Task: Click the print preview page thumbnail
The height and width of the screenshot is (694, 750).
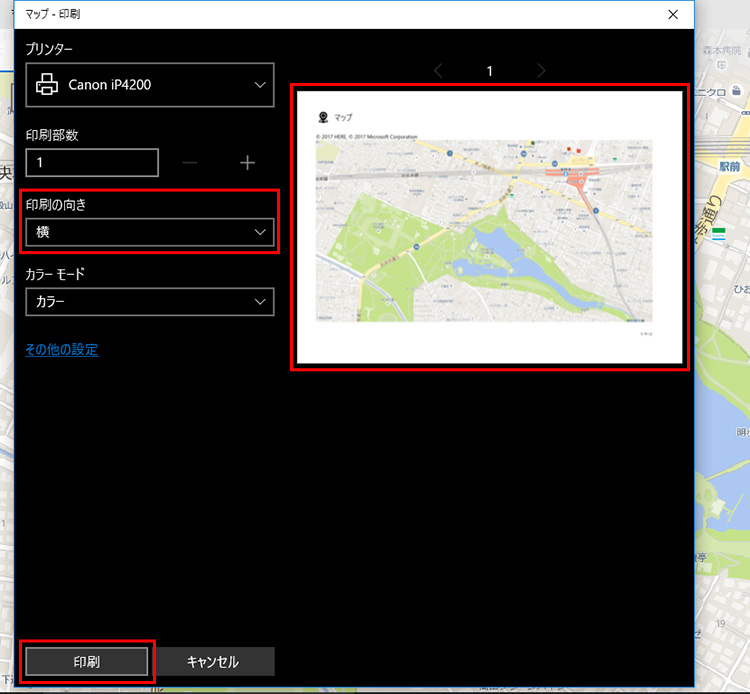Action: coord(489,228)
